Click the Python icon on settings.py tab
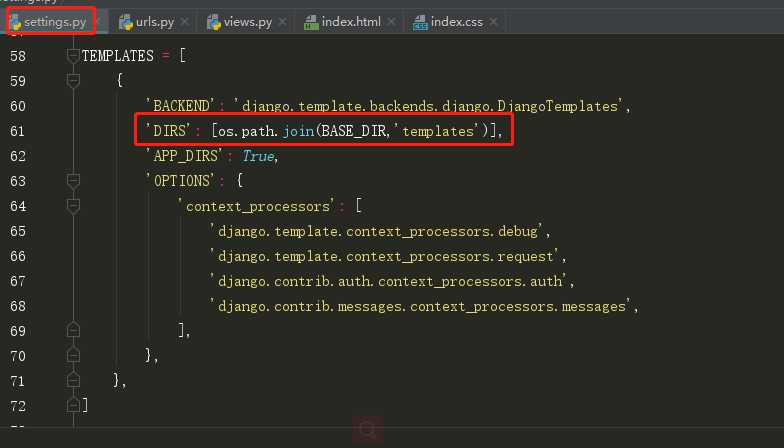This screenshot has height=448, width=784. [15, 22]
